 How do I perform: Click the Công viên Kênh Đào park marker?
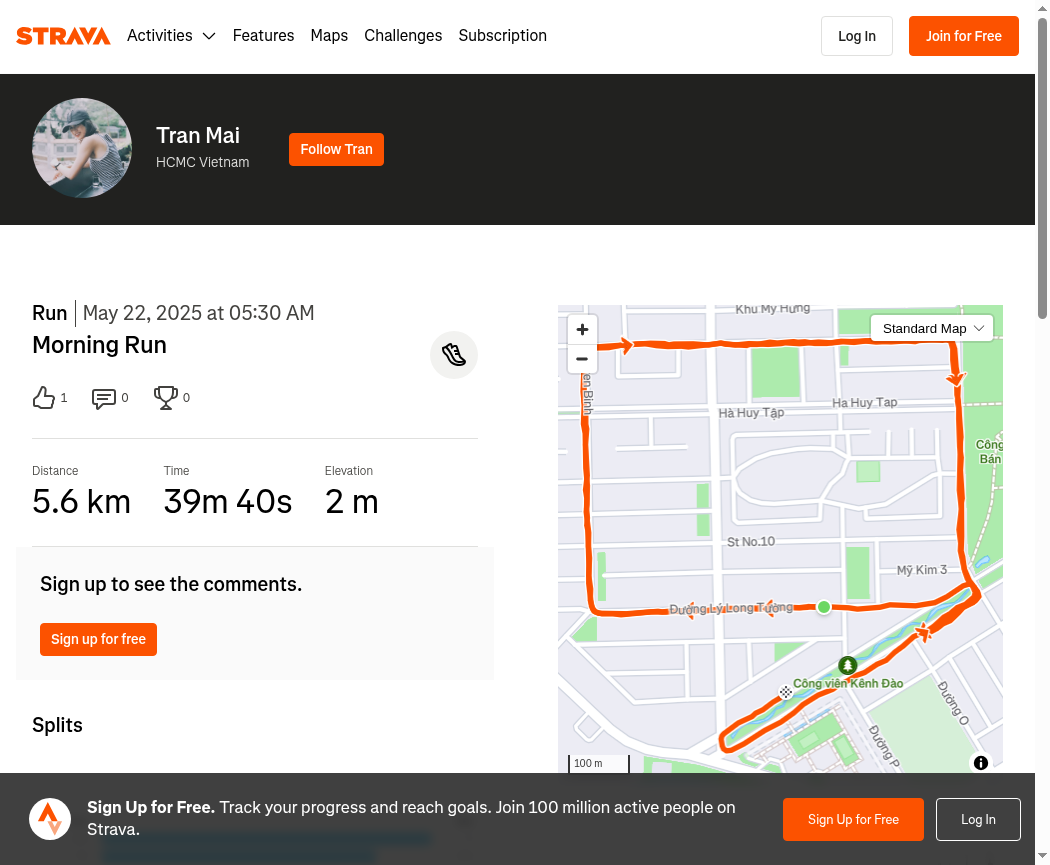[x=848, y=665]
